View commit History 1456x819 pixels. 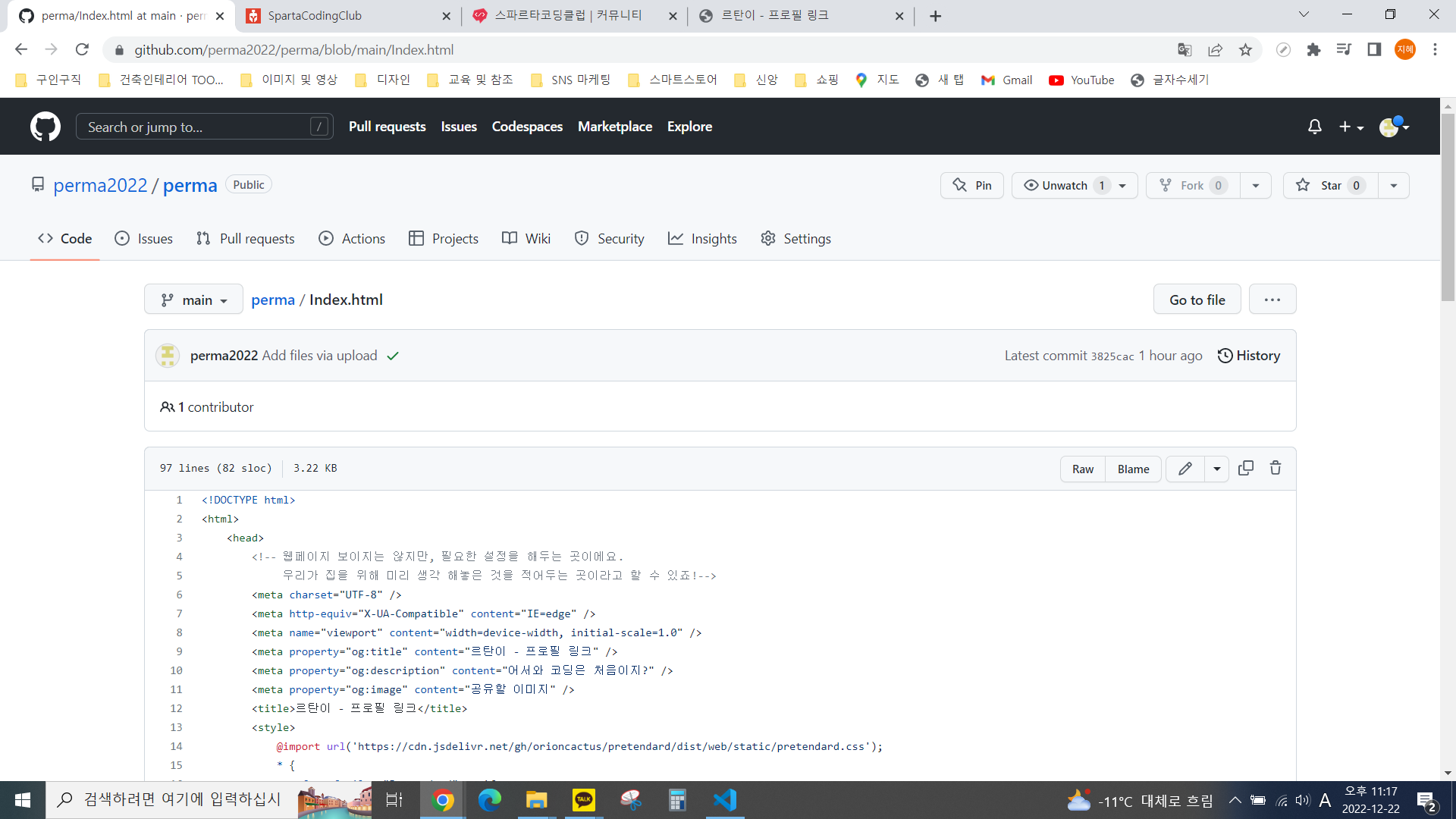click(1249, 356)
